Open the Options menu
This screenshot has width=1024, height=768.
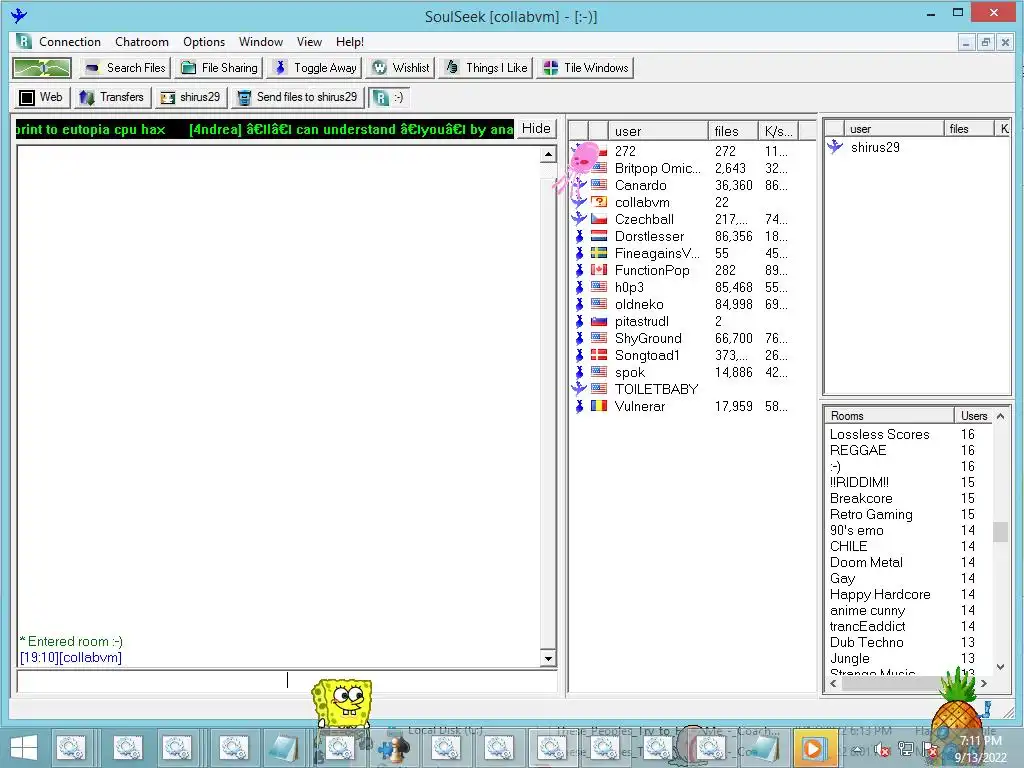[x=204, y=42]
